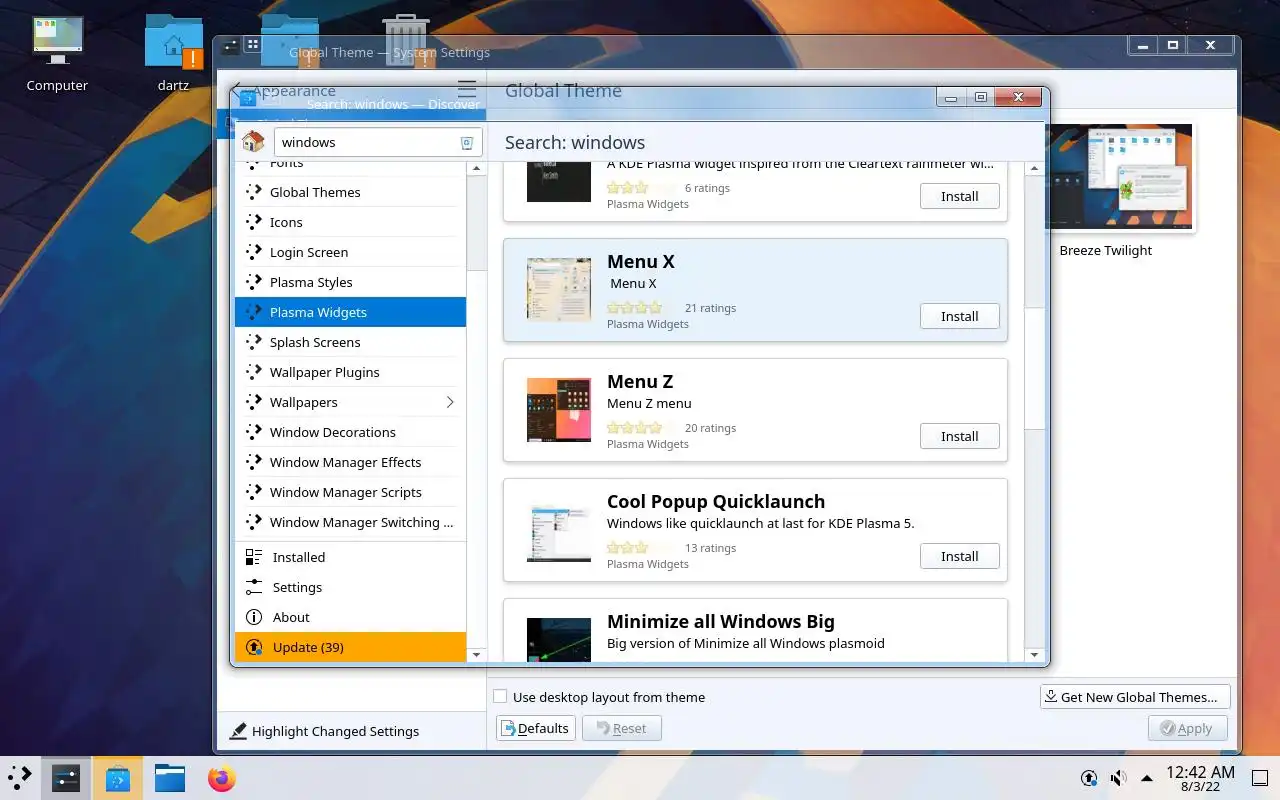Open the Global Themes category

[x=350, y=192]
